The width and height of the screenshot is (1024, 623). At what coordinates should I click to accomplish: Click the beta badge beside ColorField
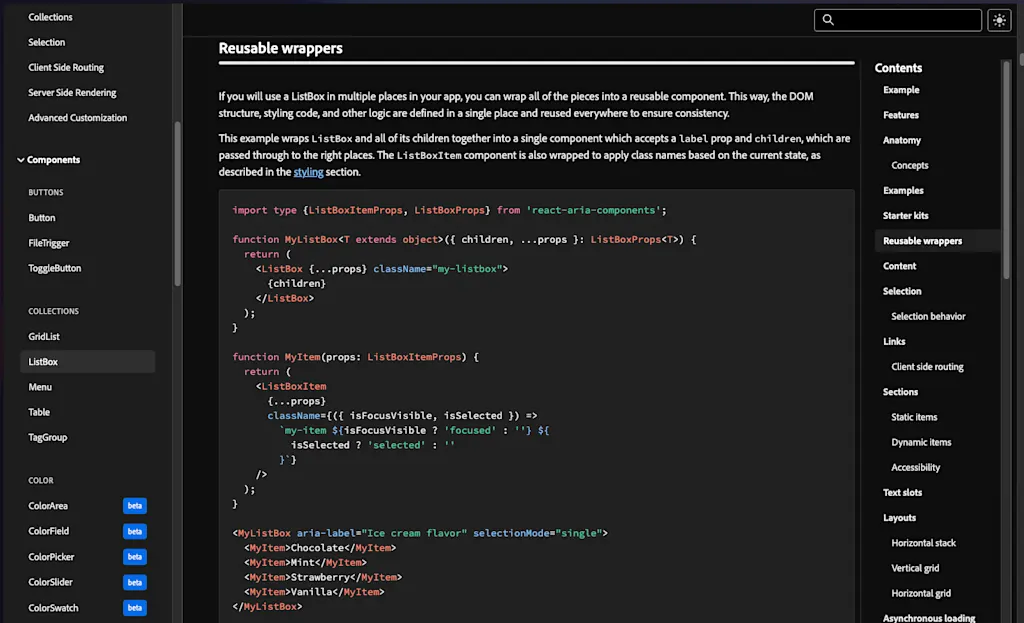point(135,532)
